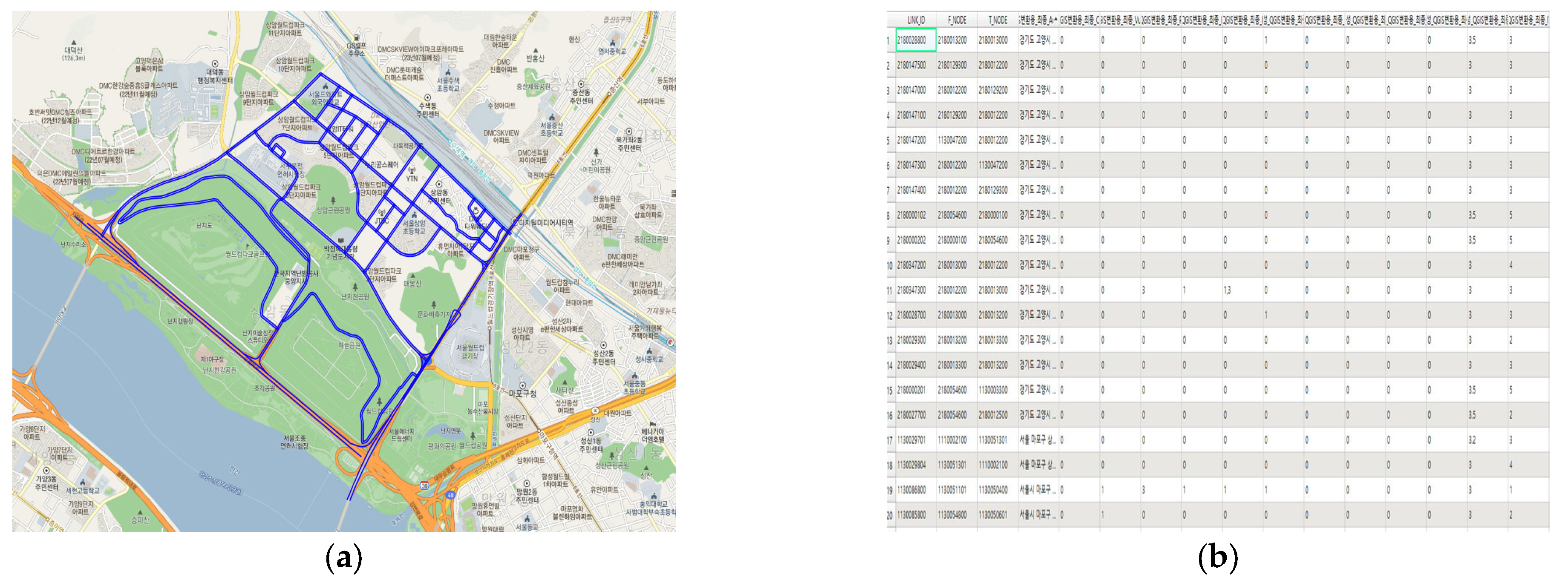Click the 서울 마포구 cell in row 17
Screen dimensions: 1568x583
tap(1037, 440)
